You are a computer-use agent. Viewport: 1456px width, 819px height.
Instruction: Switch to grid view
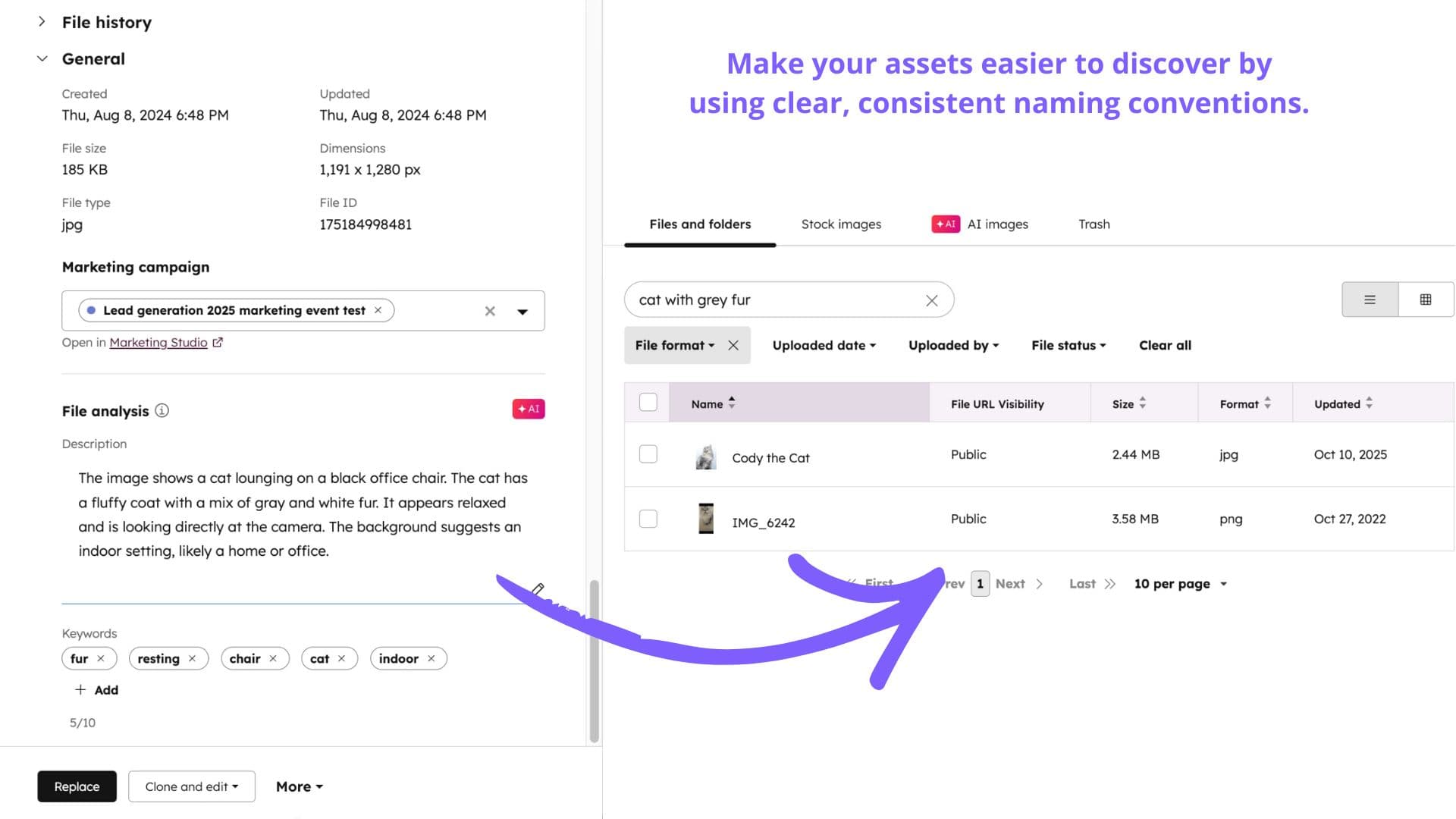coord(1426,300)
